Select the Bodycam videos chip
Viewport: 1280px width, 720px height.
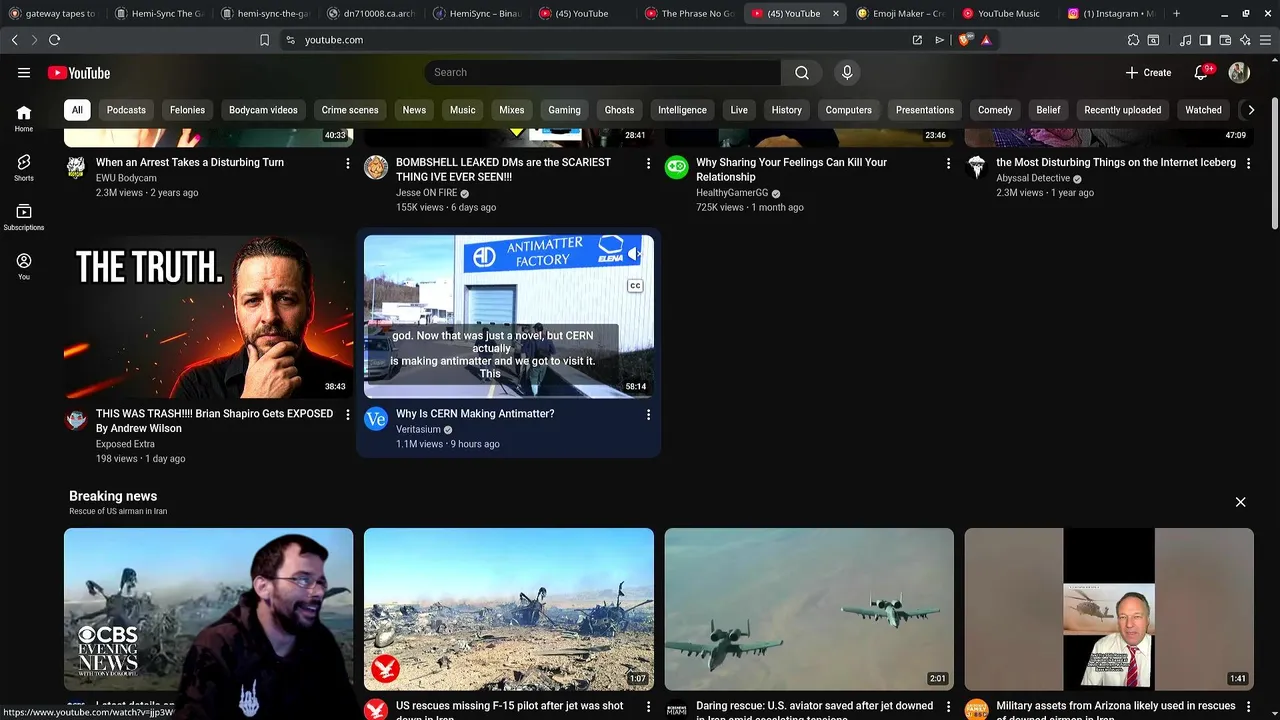(x=263, y=110)
